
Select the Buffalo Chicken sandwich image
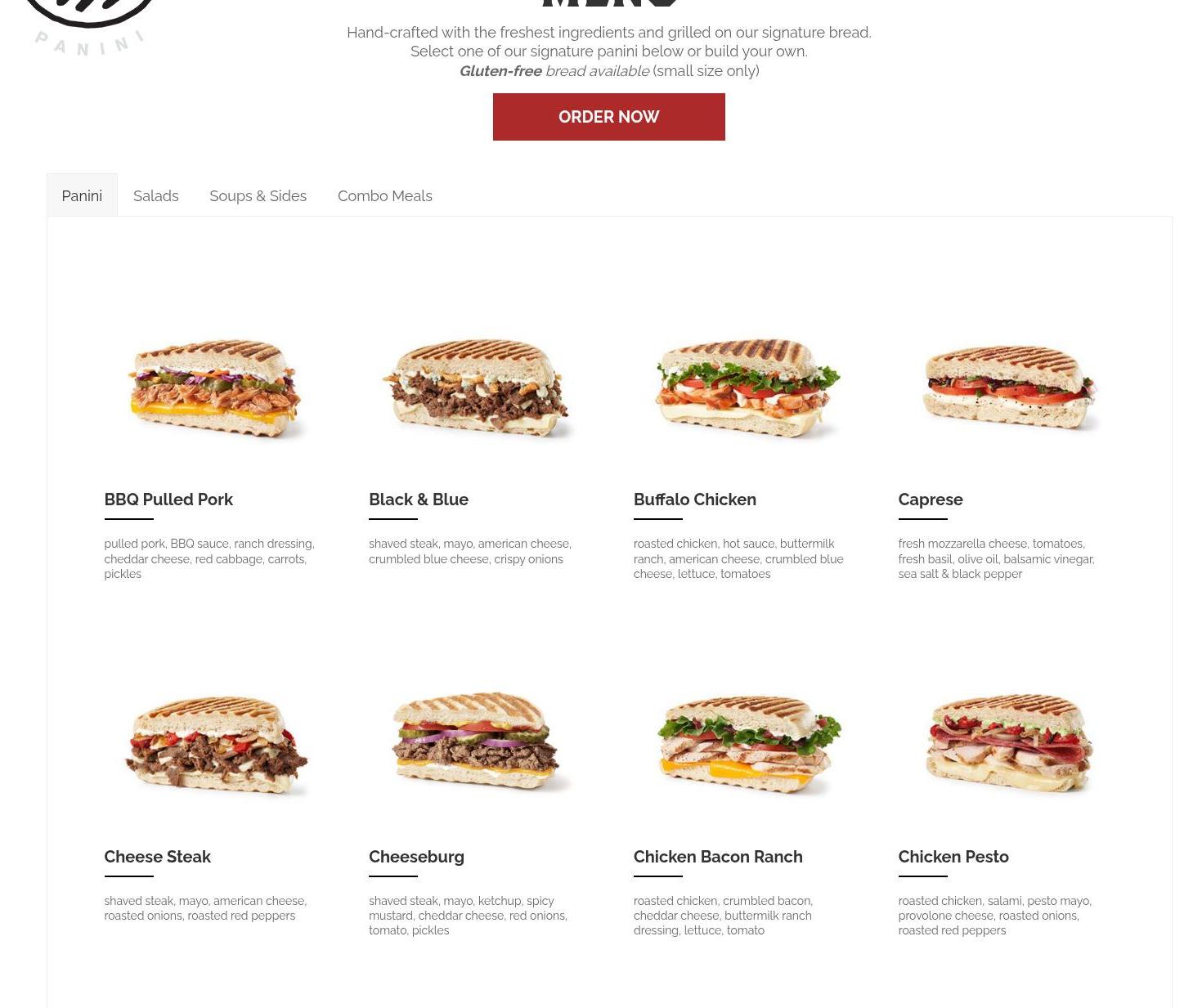tap(746, 389)
